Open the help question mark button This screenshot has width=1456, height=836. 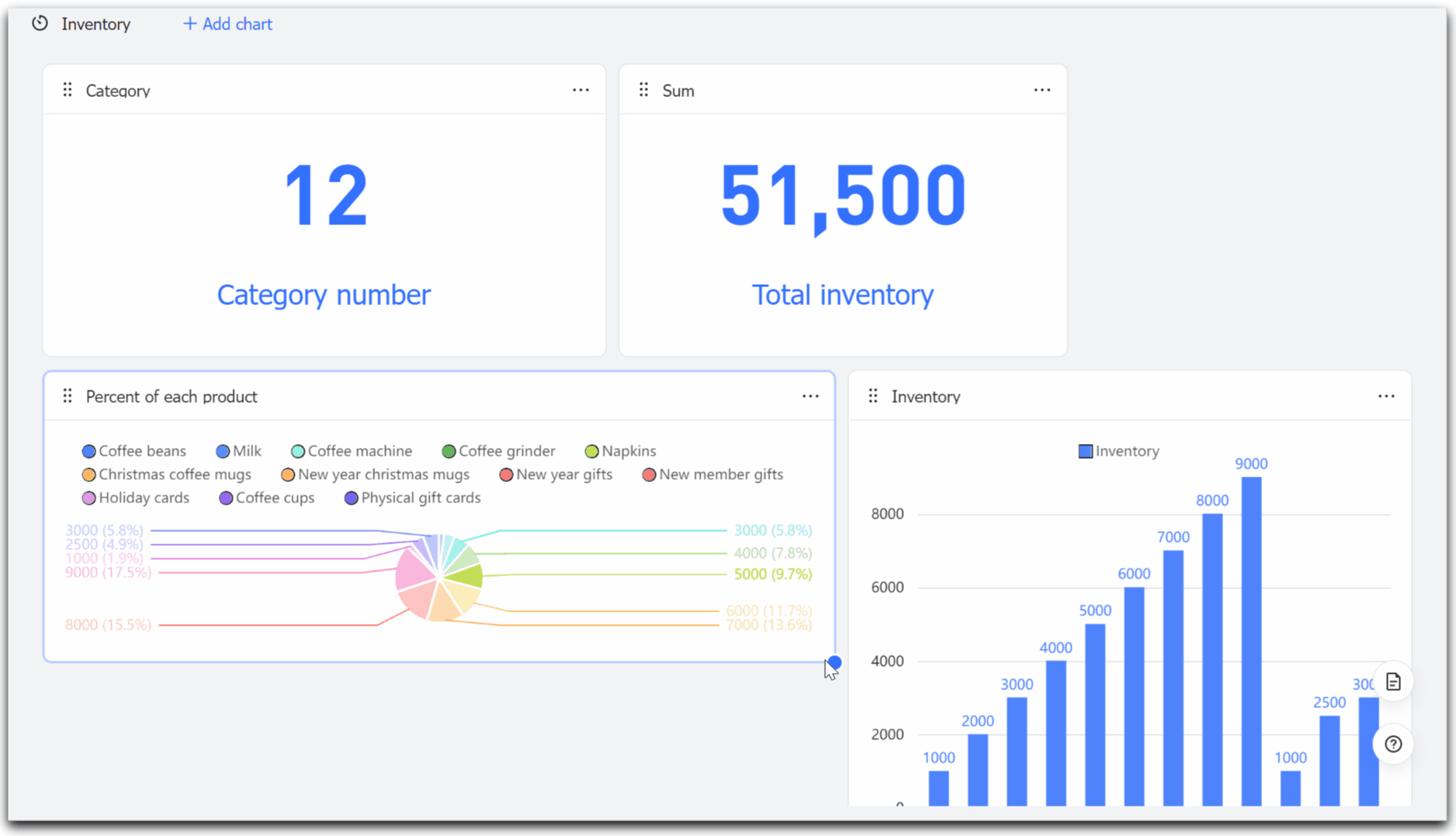[x=1393, y=744]
